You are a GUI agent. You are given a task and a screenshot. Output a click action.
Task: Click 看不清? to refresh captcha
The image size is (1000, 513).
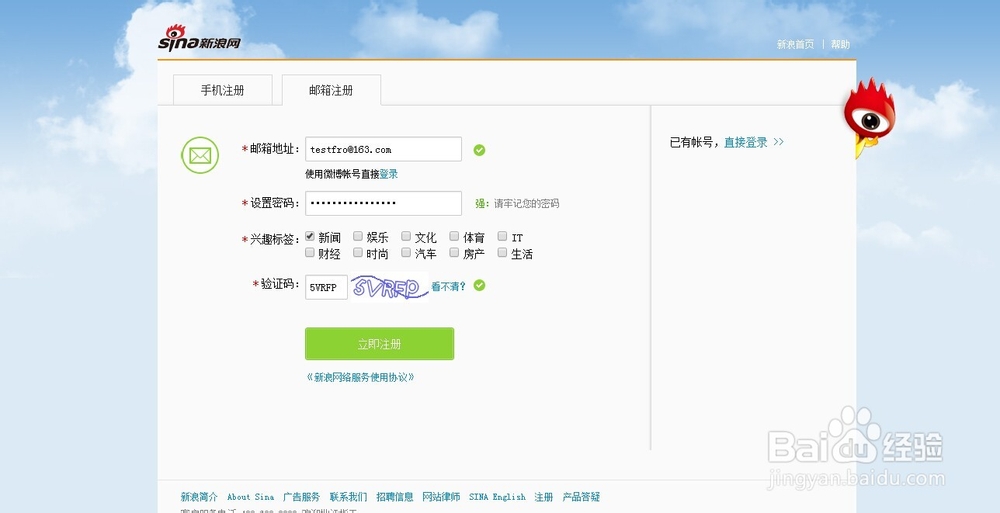(x=448, y=286)
